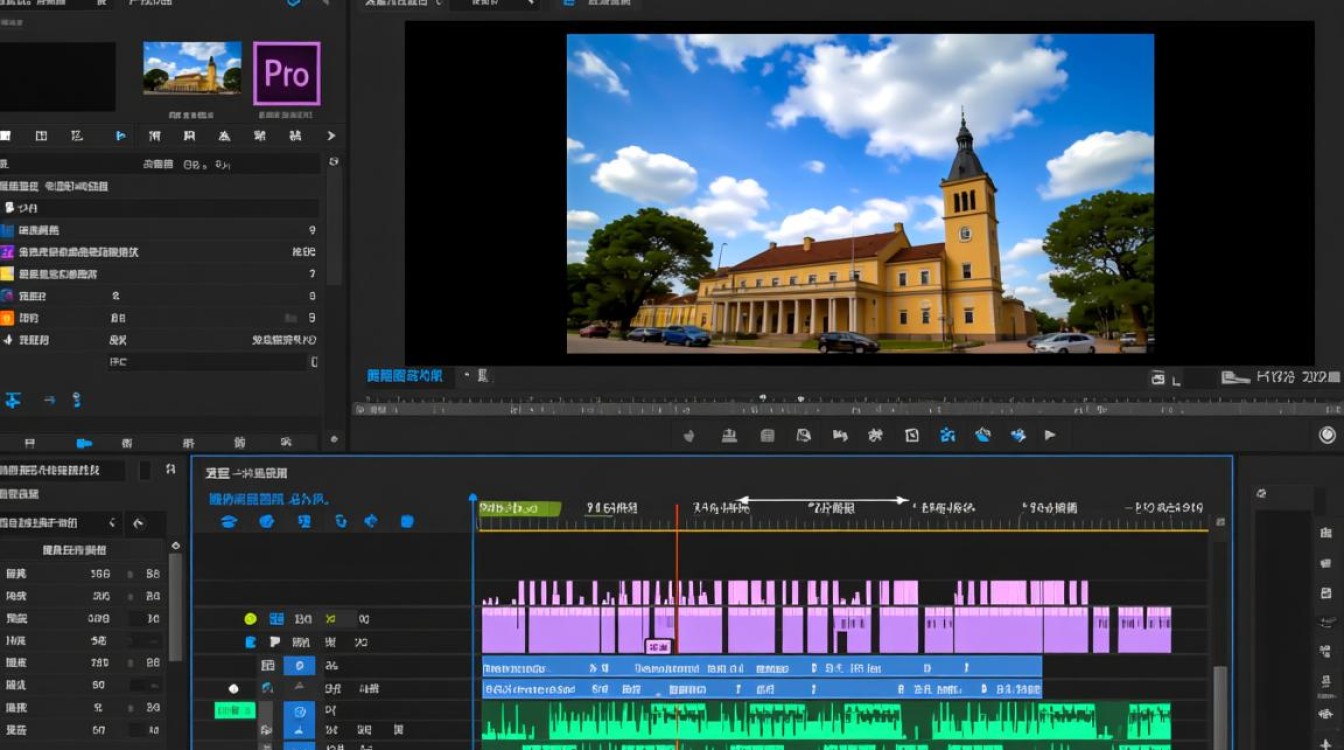Click the first blue icon in timeline toolbar
The image size is (1344, 750).
coord(229,521)
